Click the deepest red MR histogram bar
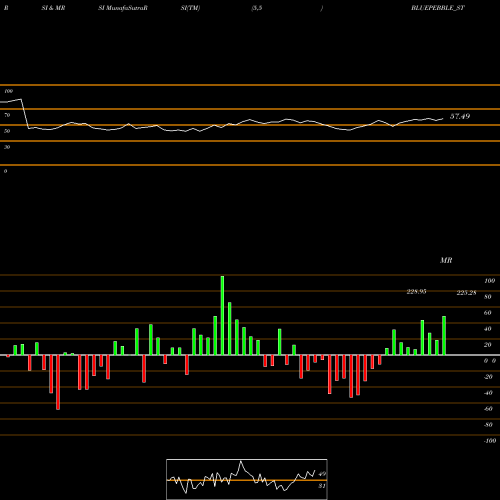This screenshot has width=500, height=500. tap(58, 382)
